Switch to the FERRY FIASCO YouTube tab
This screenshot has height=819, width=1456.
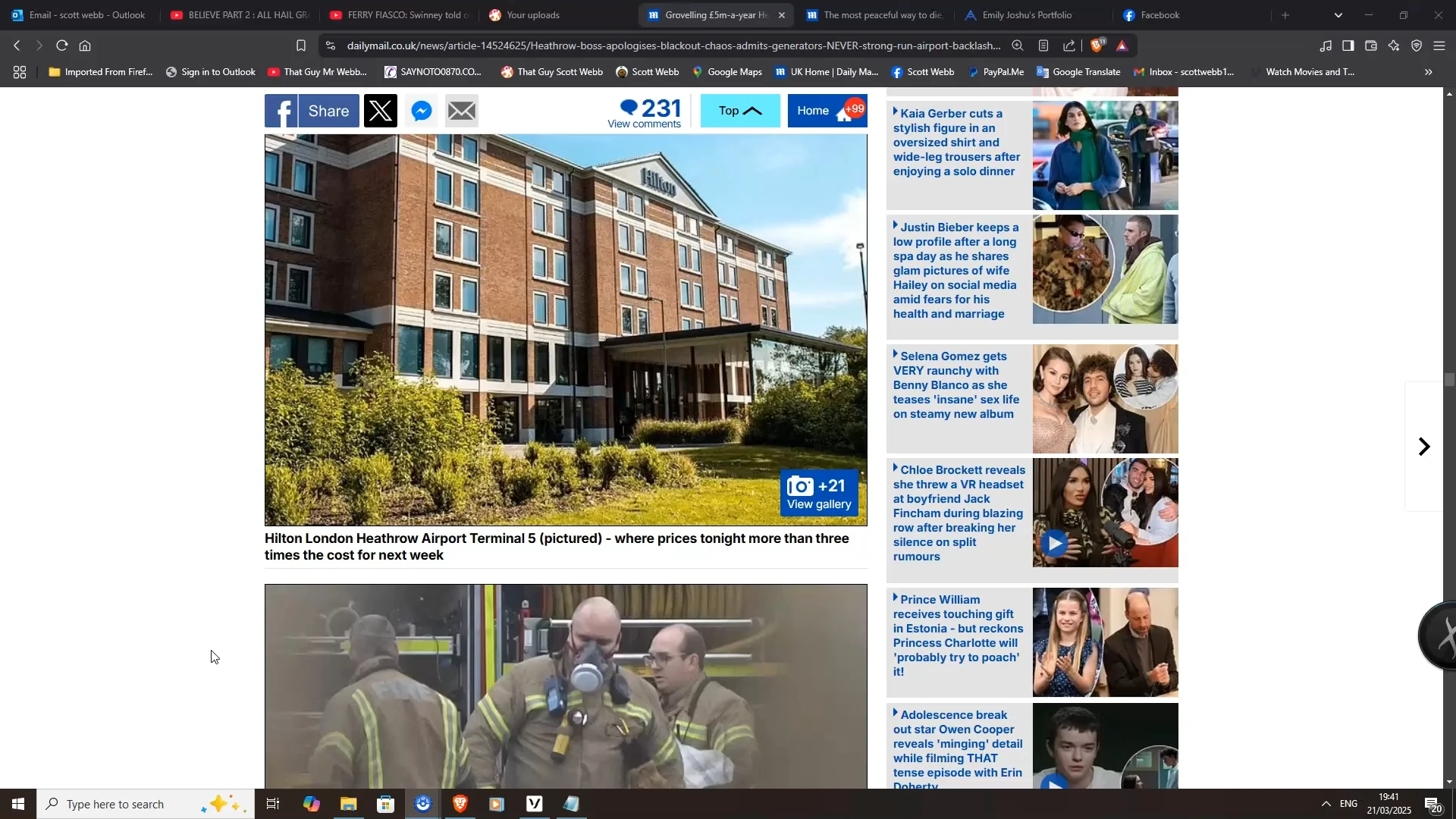[399, 15]
